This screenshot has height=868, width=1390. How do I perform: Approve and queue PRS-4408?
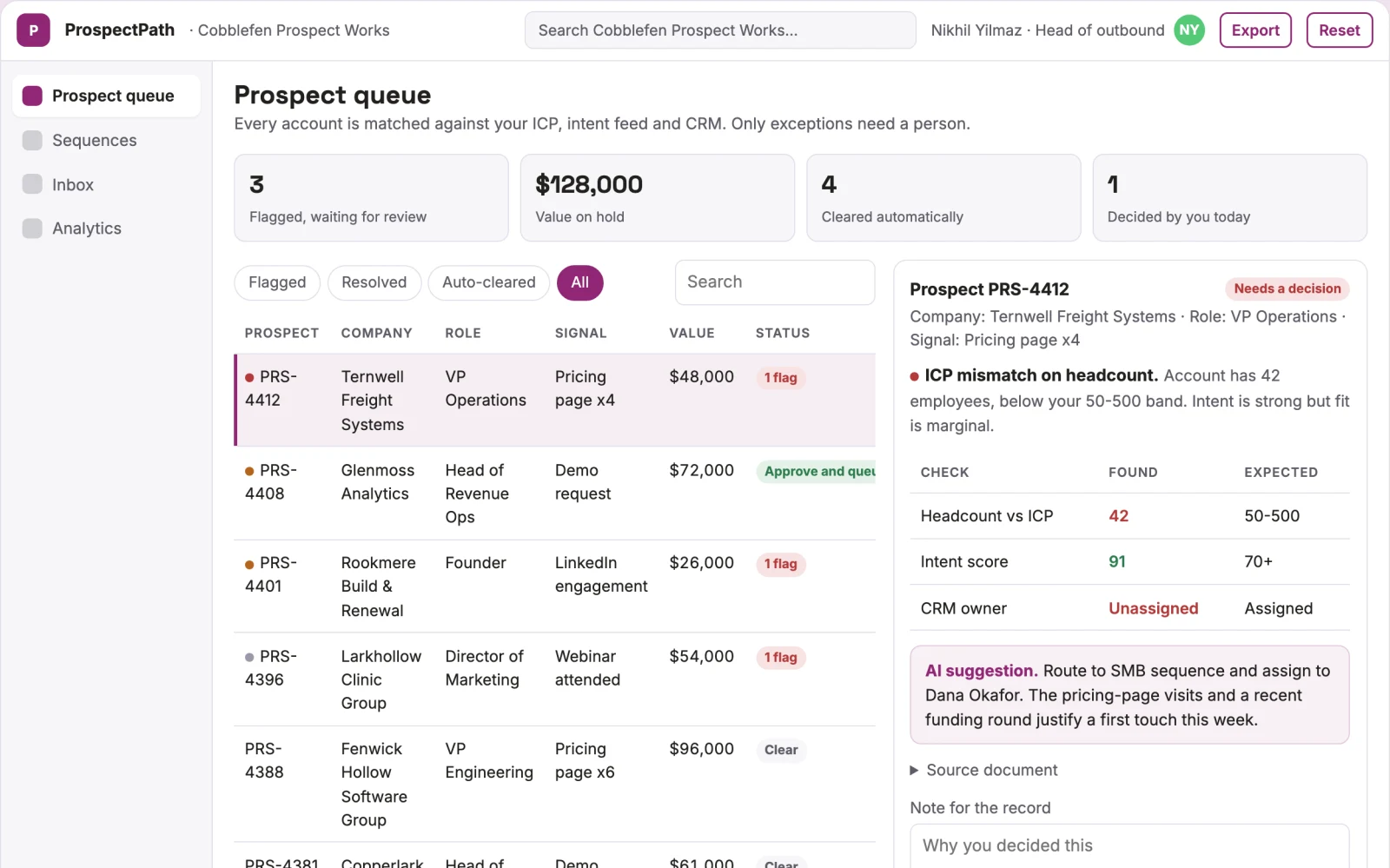pos(817,472)
